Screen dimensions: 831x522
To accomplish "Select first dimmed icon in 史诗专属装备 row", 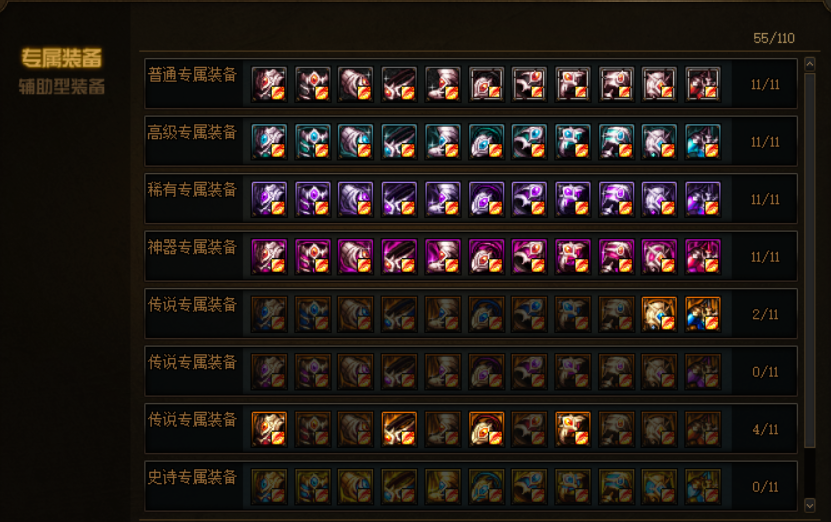I will click(269, 486).
